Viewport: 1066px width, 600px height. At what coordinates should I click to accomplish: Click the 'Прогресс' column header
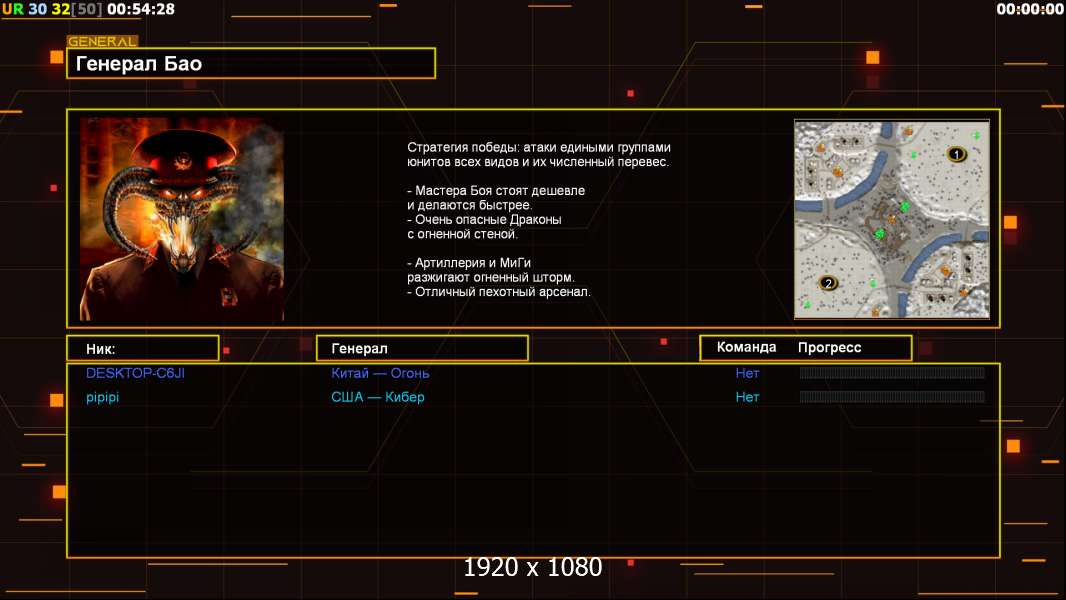[829, 347]
